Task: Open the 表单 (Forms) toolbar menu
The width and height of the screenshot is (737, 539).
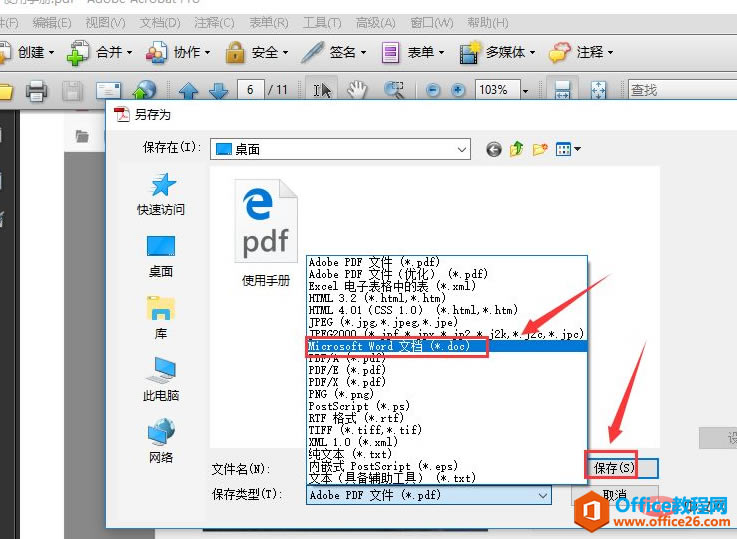Action: [x=413, y=52]
